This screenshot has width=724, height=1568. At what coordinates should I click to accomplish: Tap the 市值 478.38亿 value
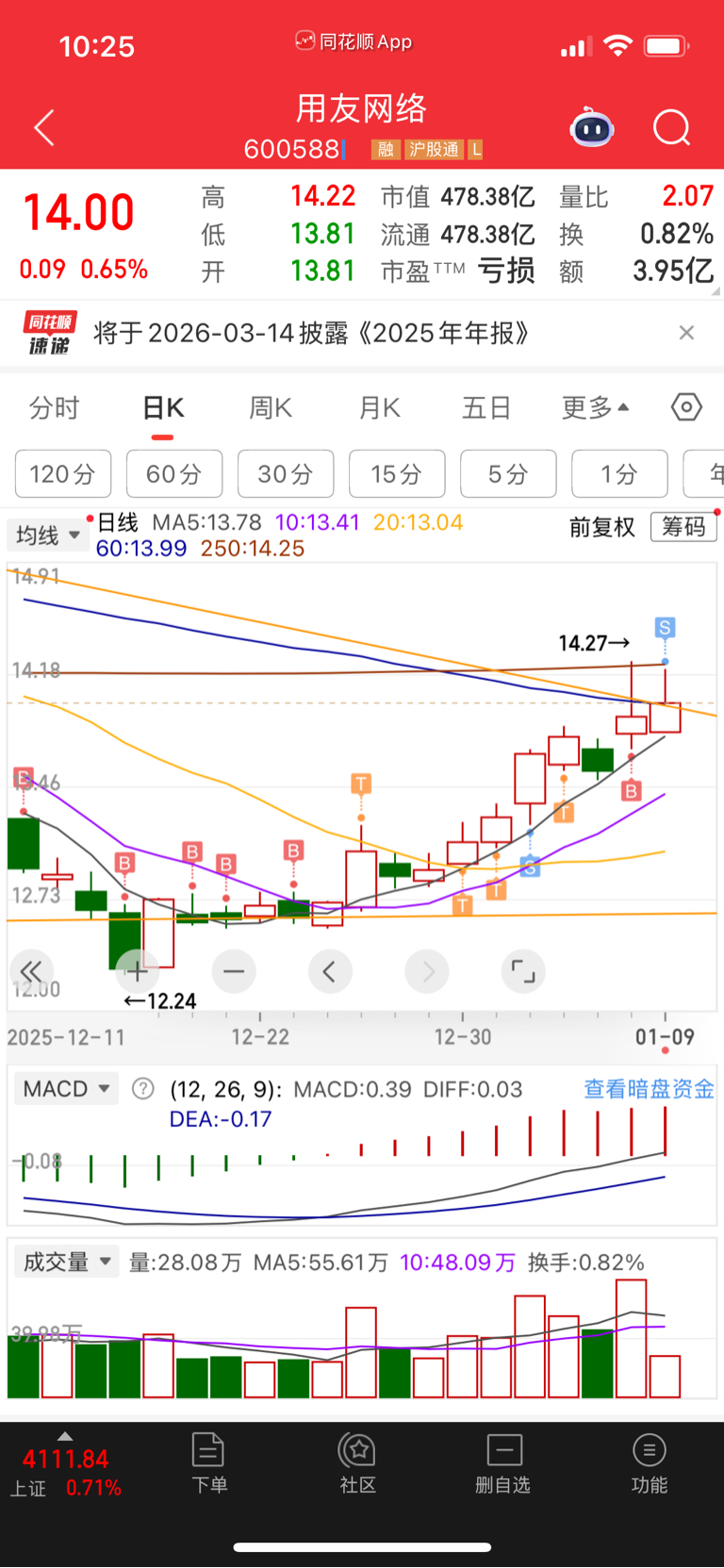488,197
